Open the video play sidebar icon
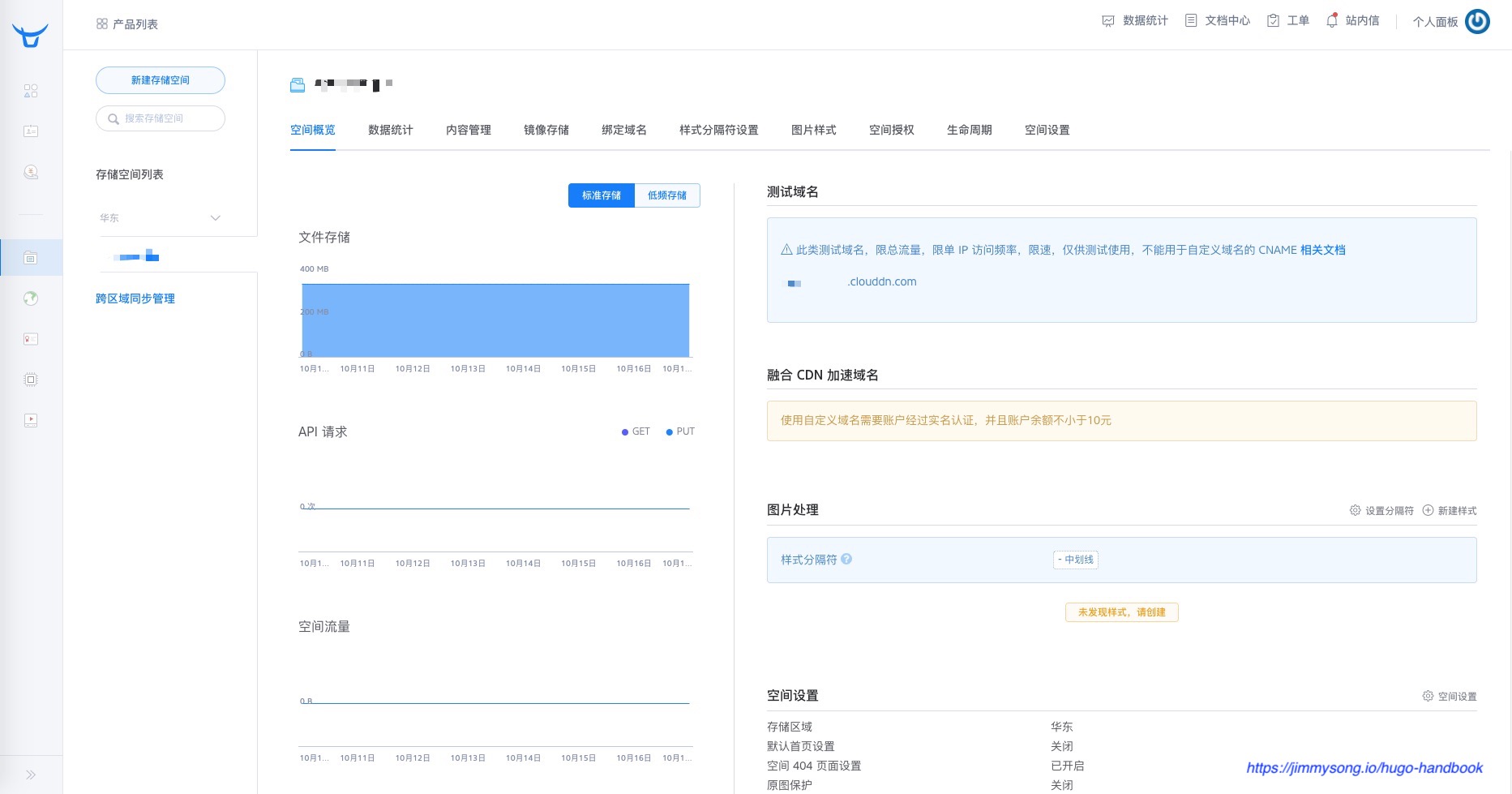Image resolution: width=1512 pixels, height=794 pixels. pyautogui.click(x=31, y=420)
